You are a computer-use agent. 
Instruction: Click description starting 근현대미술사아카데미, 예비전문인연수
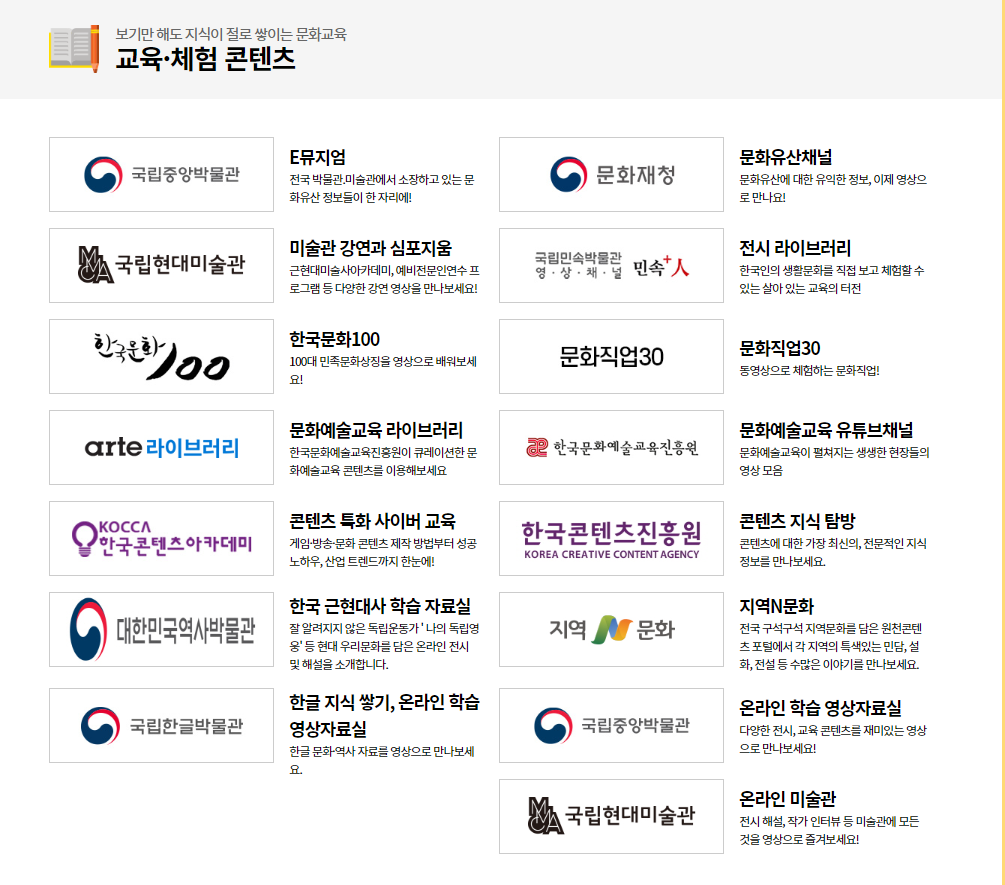[385, 279]
